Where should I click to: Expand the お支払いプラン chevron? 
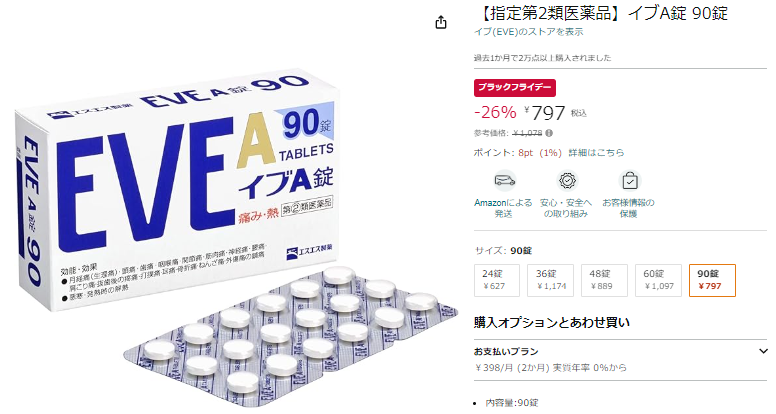[763, 352]
